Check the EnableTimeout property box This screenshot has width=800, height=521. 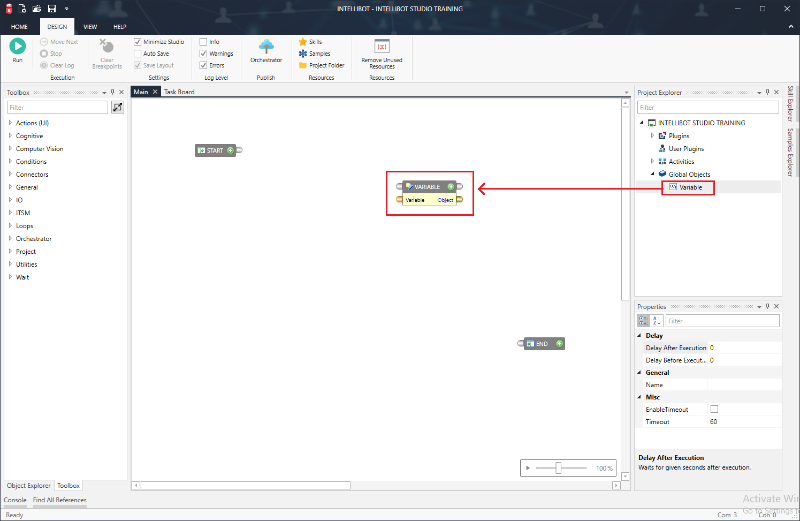[x=714, y=409]
